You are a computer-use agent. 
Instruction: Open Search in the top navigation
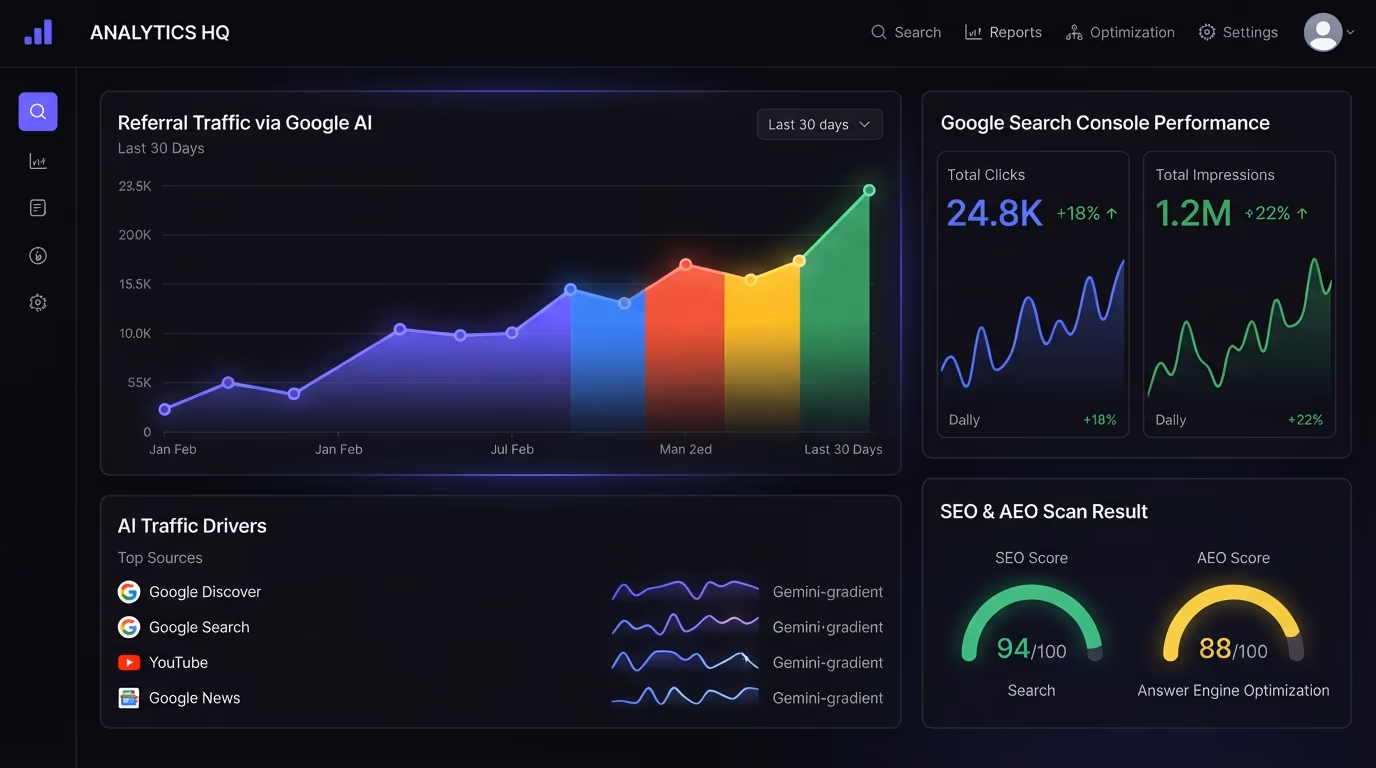coord(906,32)
